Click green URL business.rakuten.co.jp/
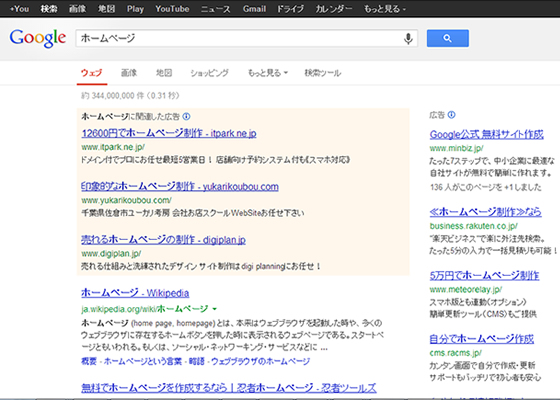The image size is (560, 400). (474, 226)
